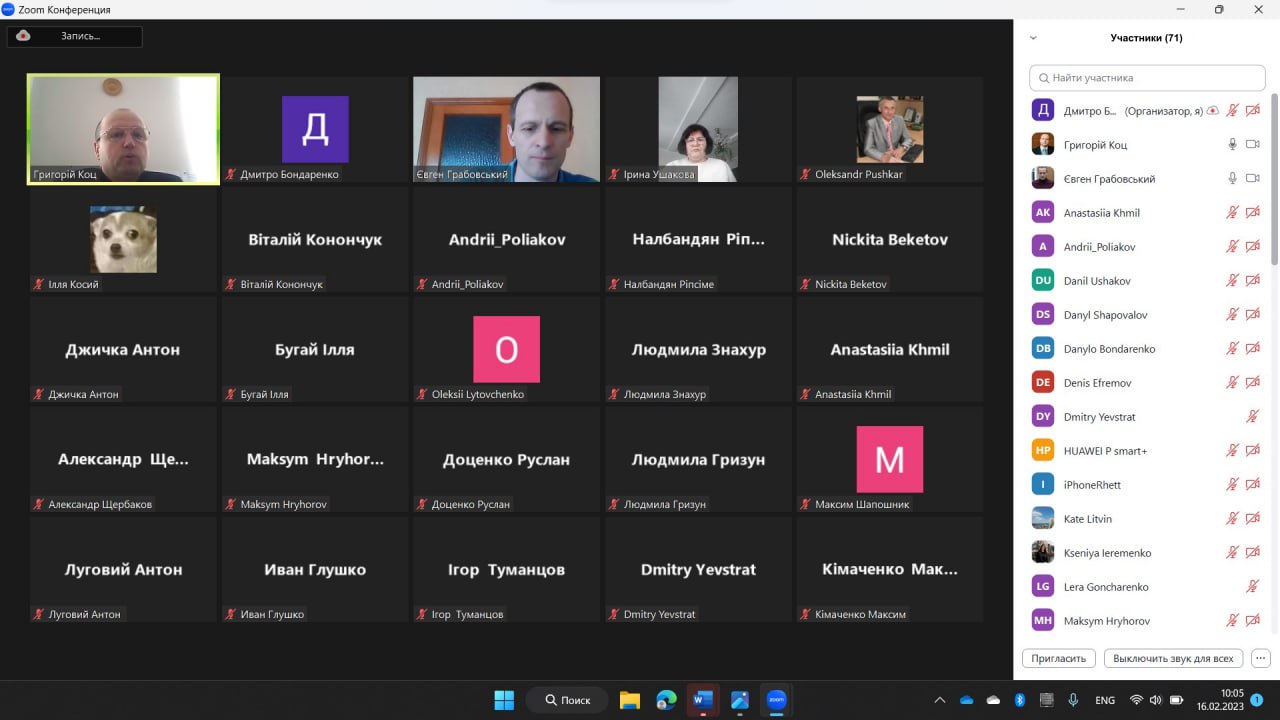
Task: Click disabled camera icon for Denis Efremov row
Action: click(1252, 383)
